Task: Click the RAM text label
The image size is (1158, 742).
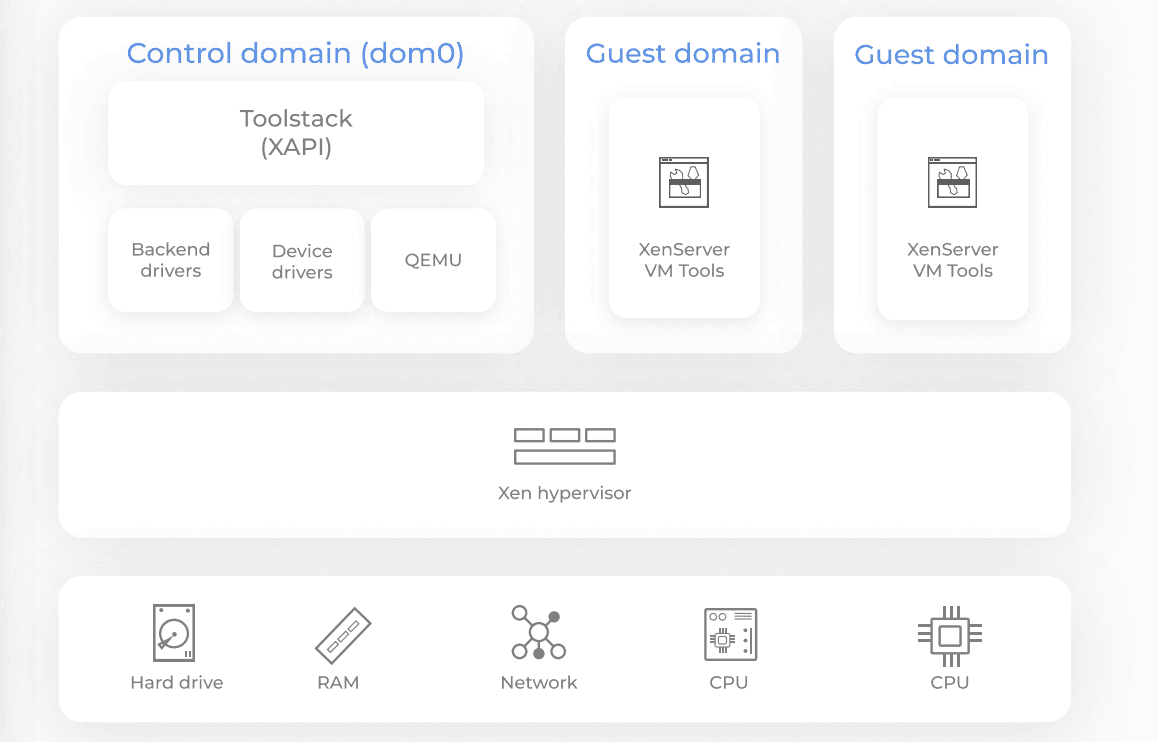Action: click(338, 683)
